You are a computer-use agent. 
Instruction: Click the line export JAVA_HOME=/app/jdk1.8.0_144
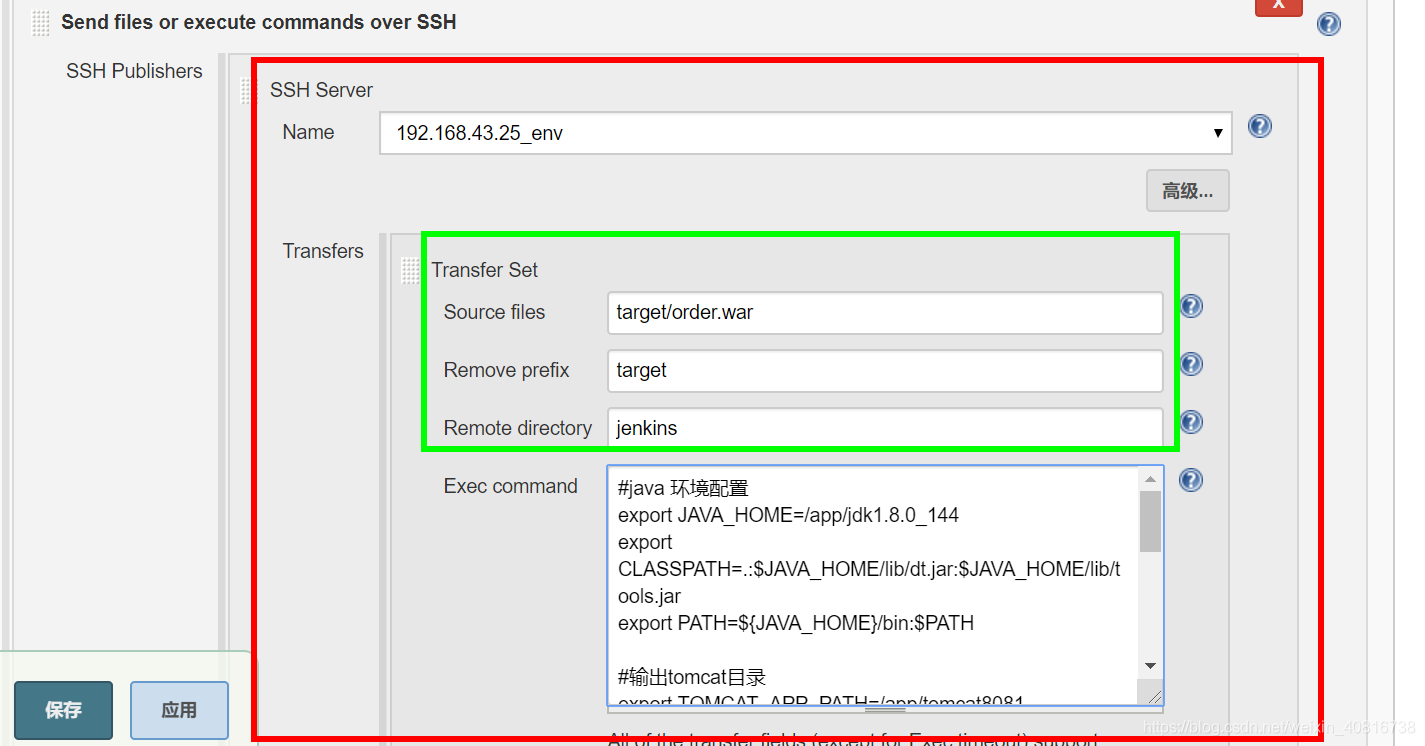point(788,515)
